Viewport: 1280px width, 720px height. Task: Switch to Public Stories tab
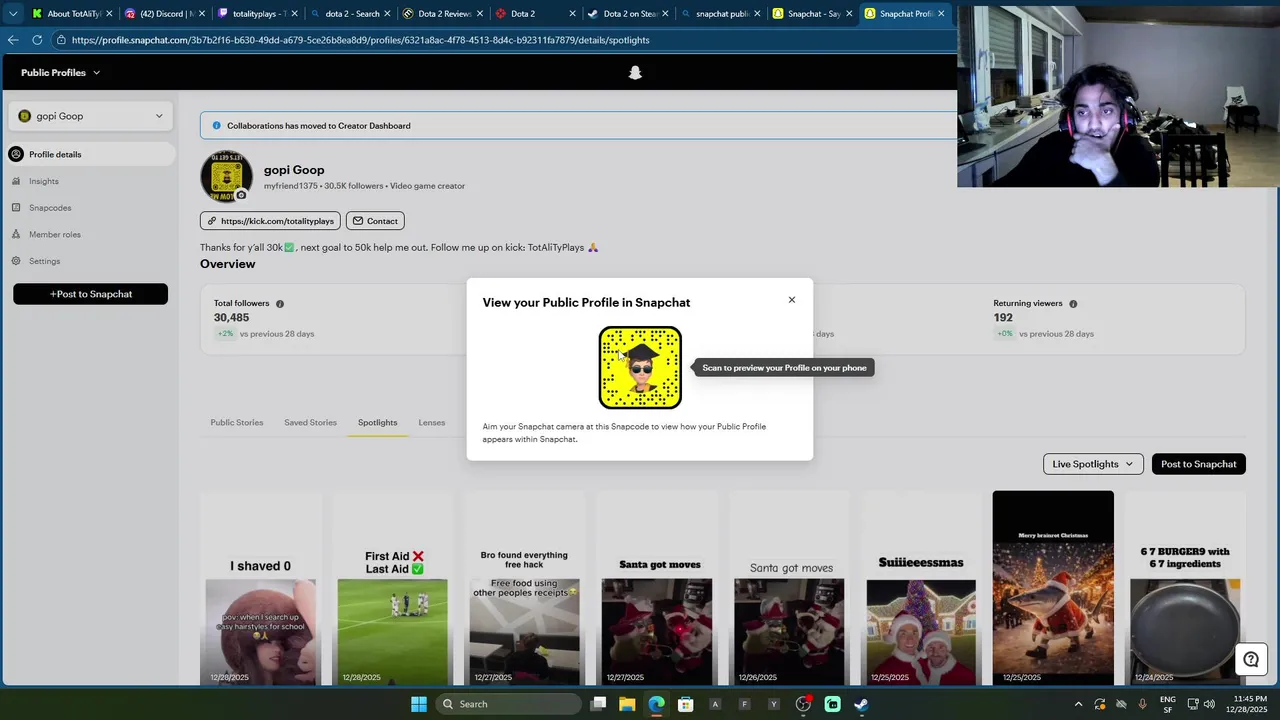tap(237, 423)
